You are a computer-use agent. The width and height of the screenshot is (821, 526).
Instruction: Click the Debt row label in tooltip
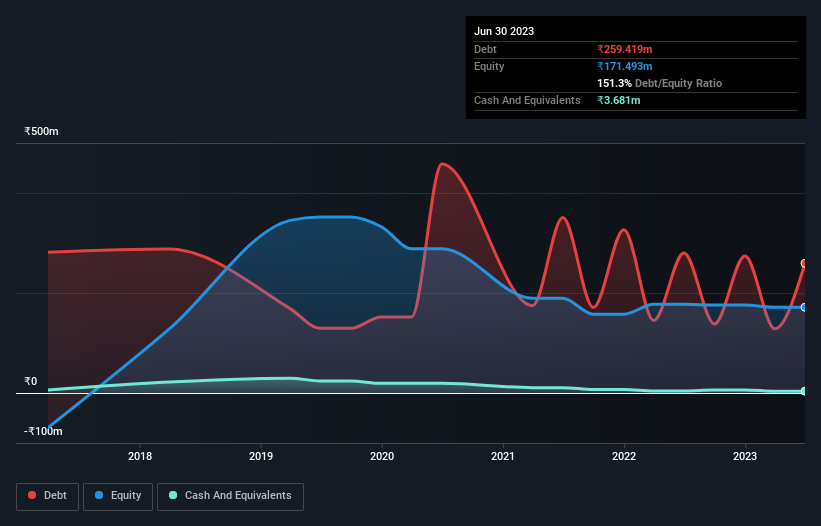point(485,49)
